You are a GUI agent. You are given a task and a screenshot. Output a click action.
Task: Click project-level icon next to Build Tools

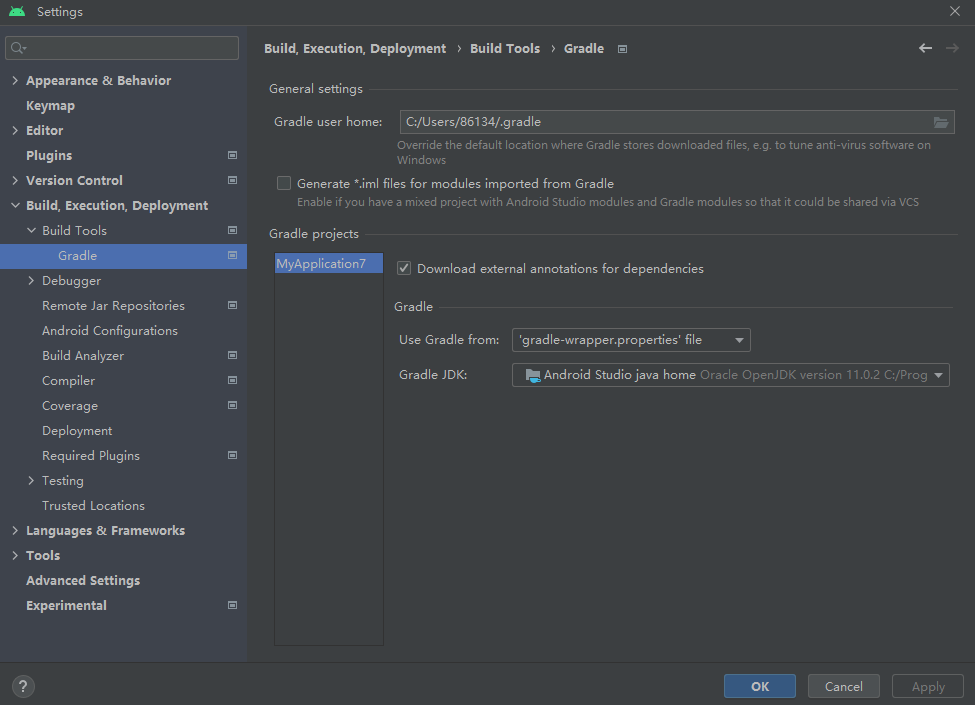[x=233, y=231]
